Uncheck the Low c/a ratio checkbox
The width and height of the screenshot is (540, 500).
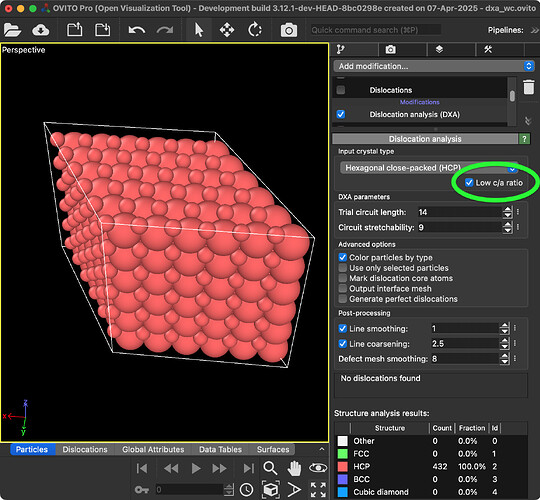coord(469,183)
